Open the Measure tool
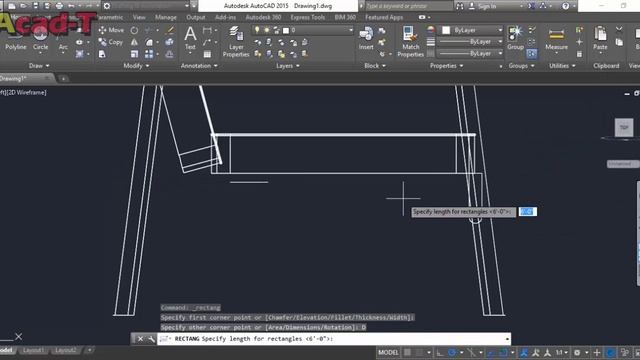The image size is (640, 360). (556, 39)
